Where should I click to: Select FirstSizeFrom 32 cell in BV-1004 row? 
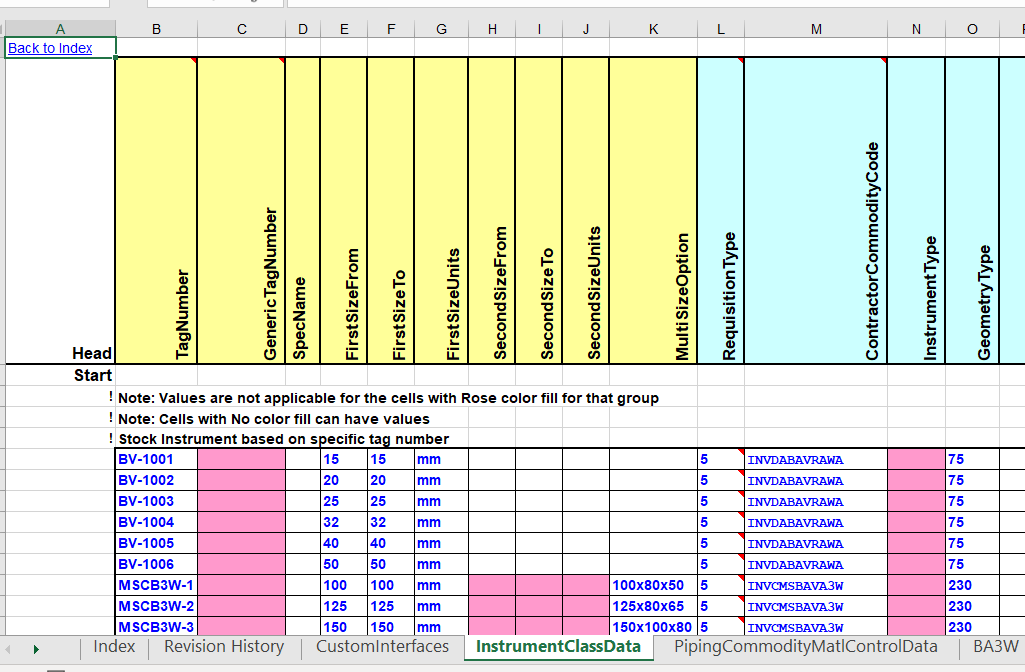click(344, 522)
